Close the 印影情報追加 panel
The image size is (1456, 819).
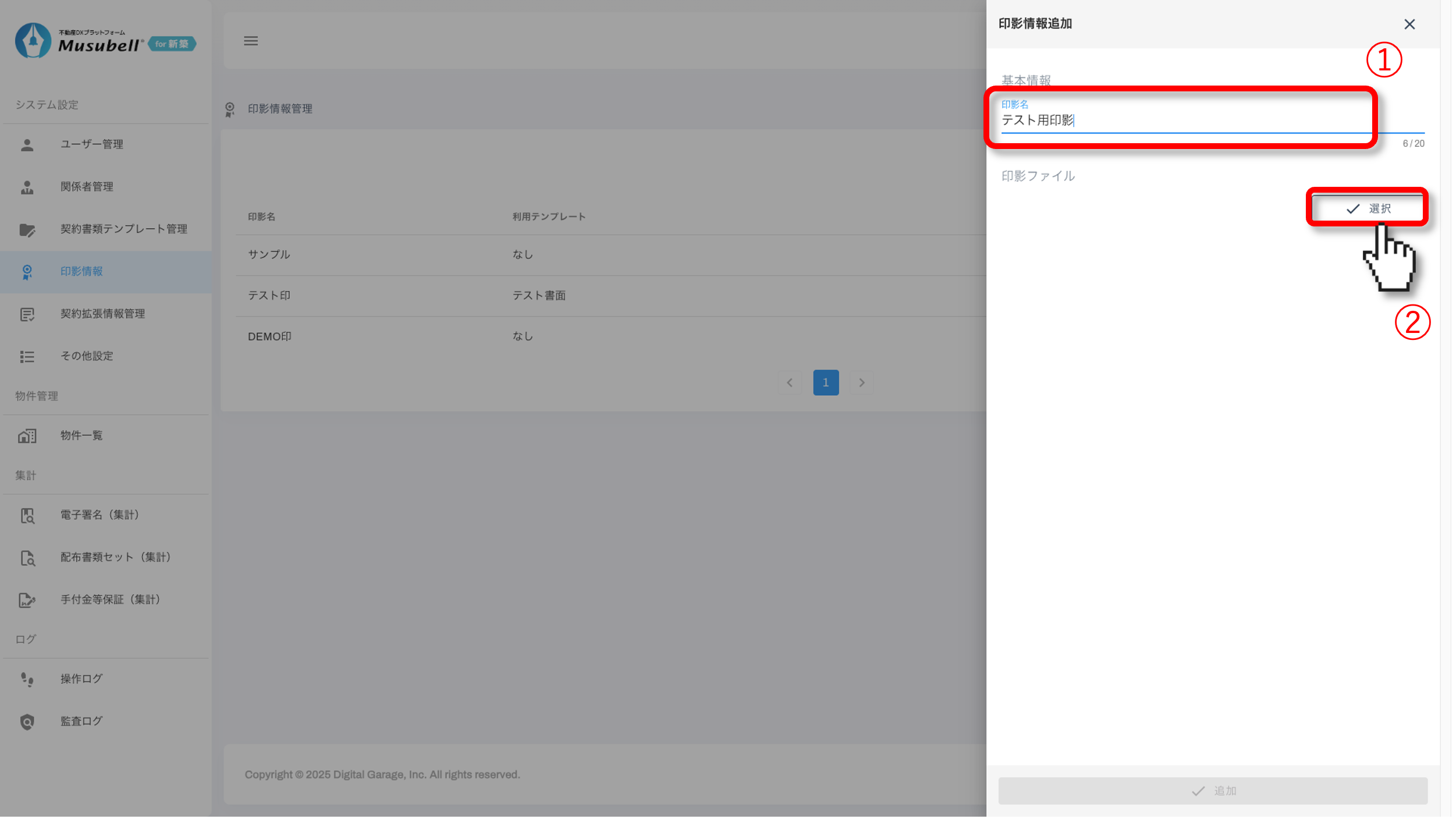point(1409,24)
